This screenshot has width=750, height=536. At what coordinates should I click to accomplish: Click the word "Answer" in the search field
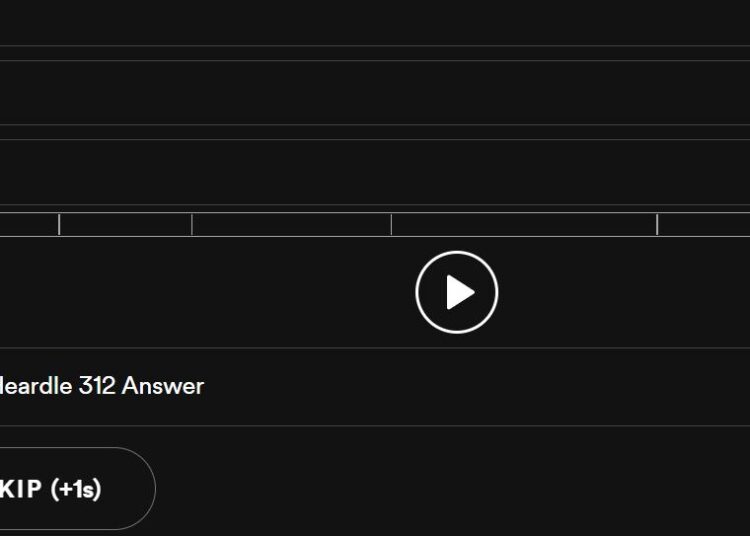pos(163,386)
